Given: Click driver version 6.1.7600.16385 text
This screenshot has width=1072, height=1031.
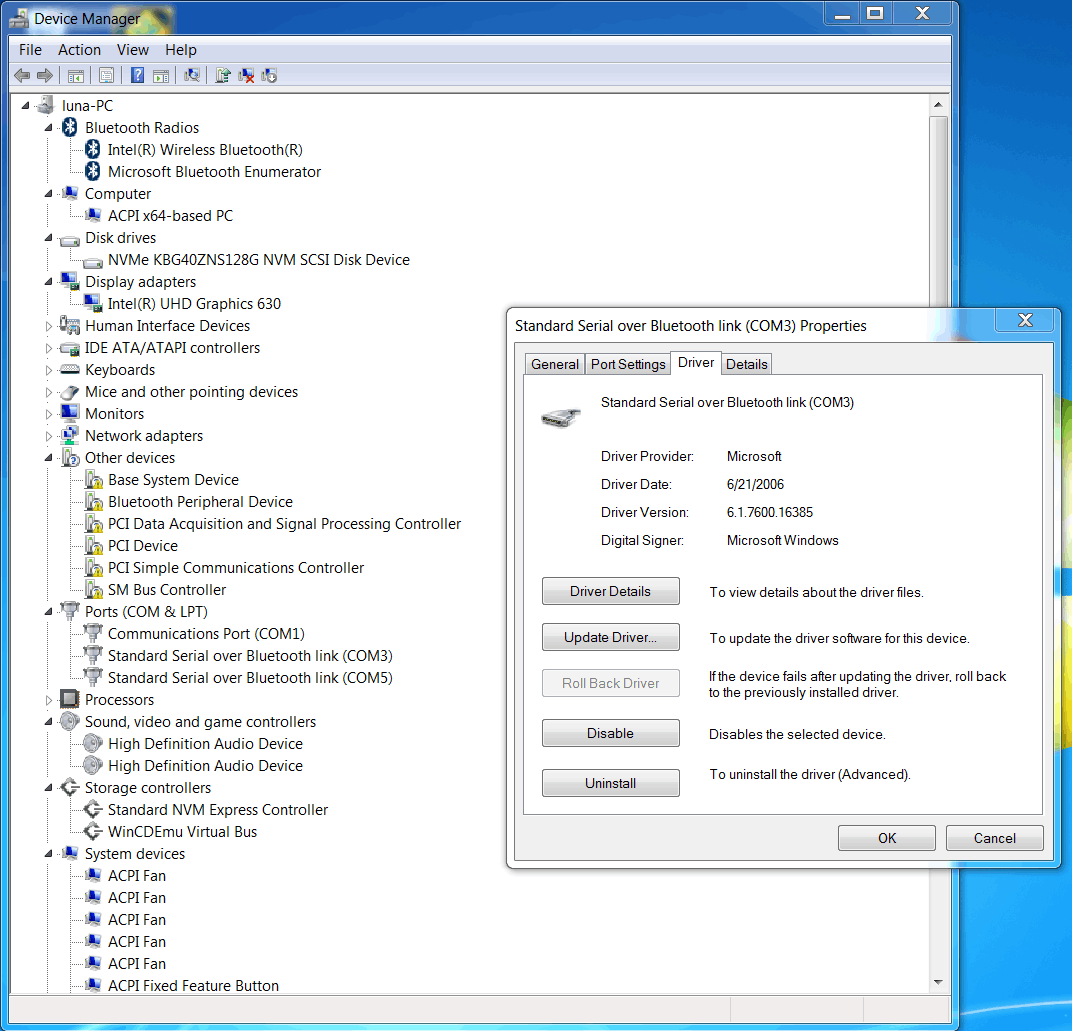Looking at the screenshot, I should (x=770, y=512).
